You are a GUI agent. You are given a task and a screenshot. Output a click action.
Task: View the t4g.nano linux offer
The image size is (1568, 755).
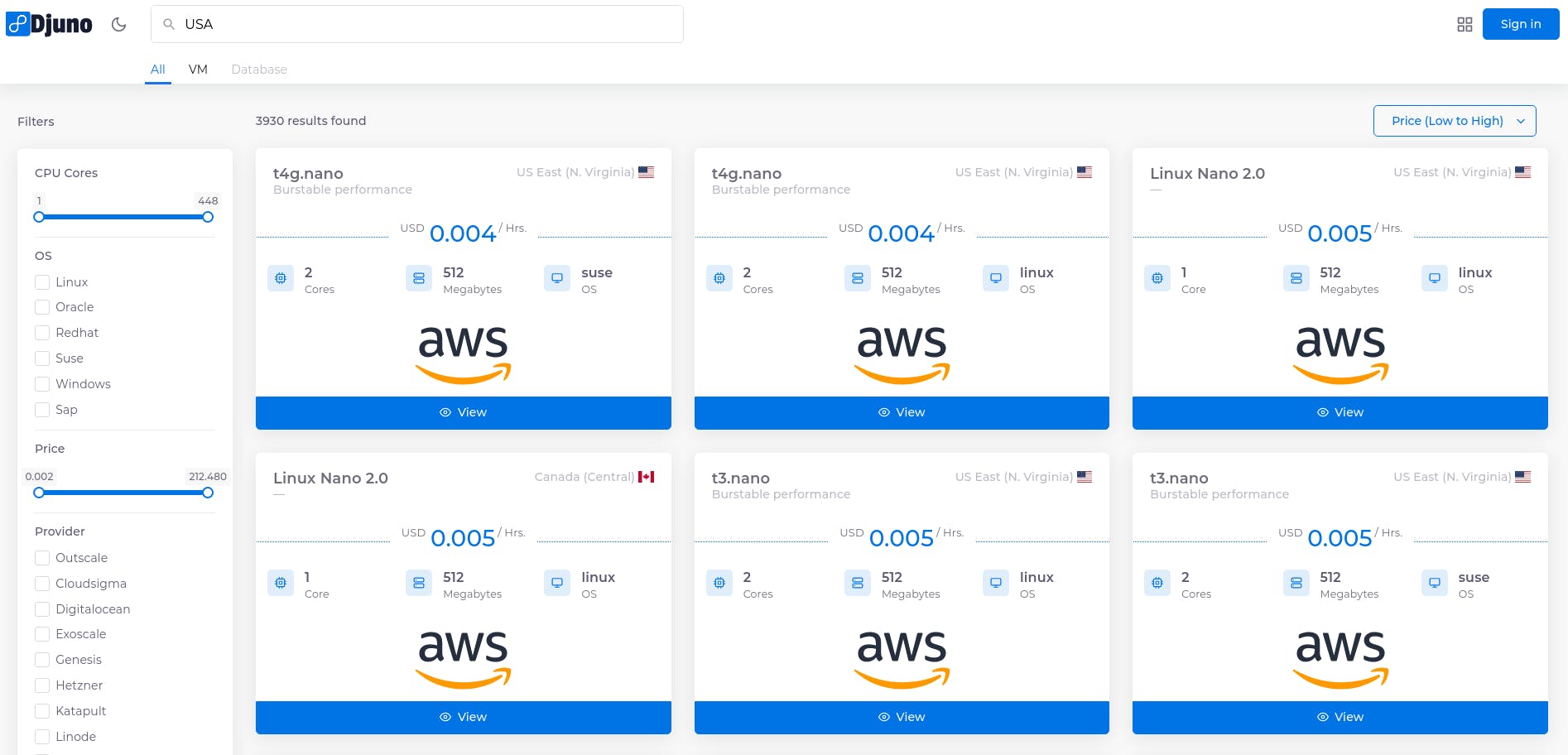[902, 412]
